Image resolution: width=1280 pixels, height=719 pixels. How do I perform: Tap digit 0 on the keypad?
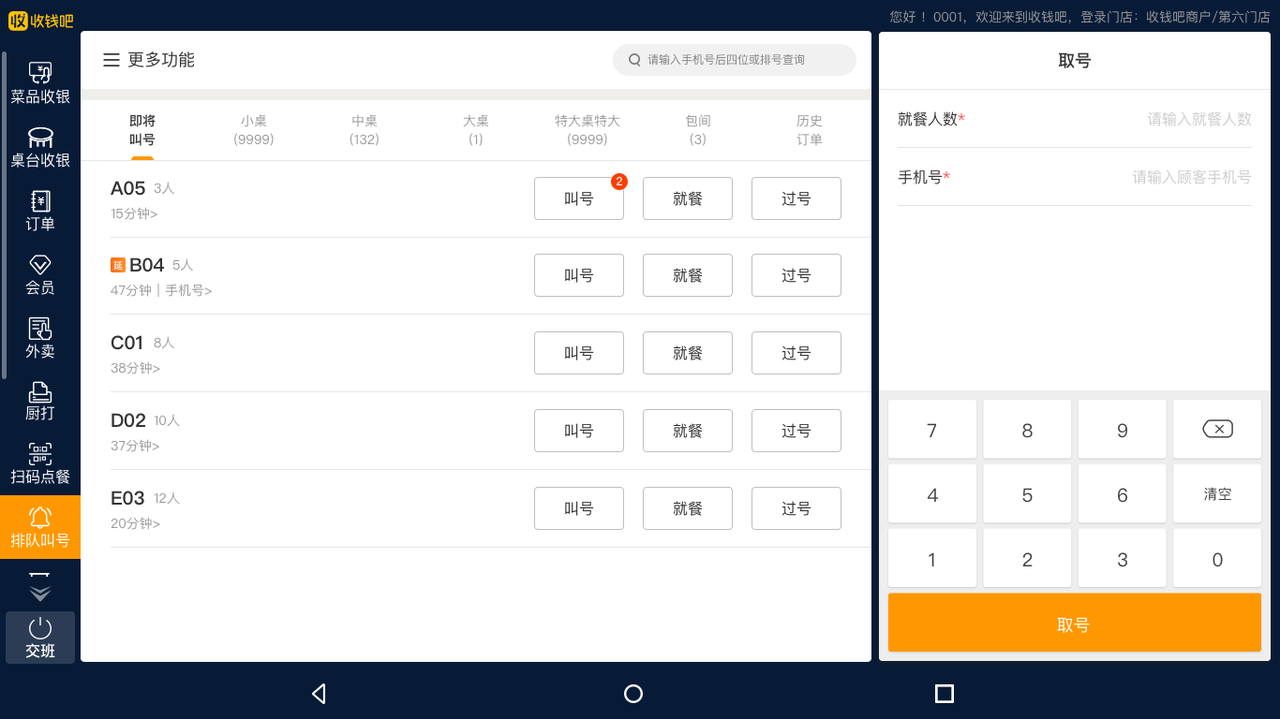[1217, 558]
